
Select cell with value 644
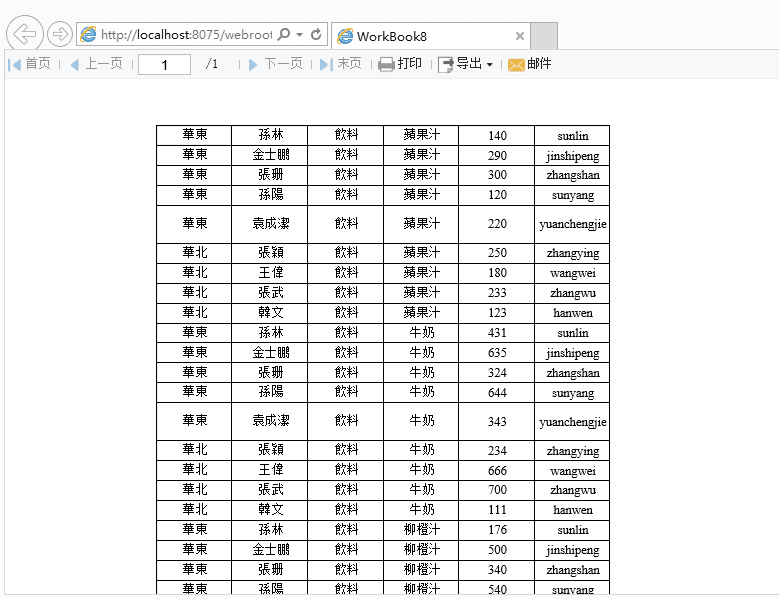[x=497, y=392]
